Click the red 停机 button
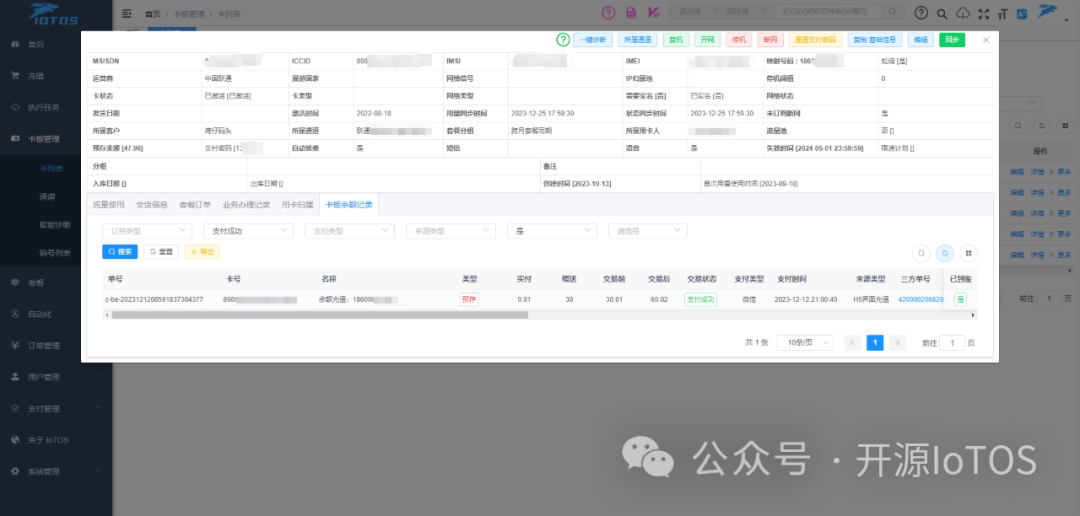The image size is (1080, 516). click(x=739, y=40)
